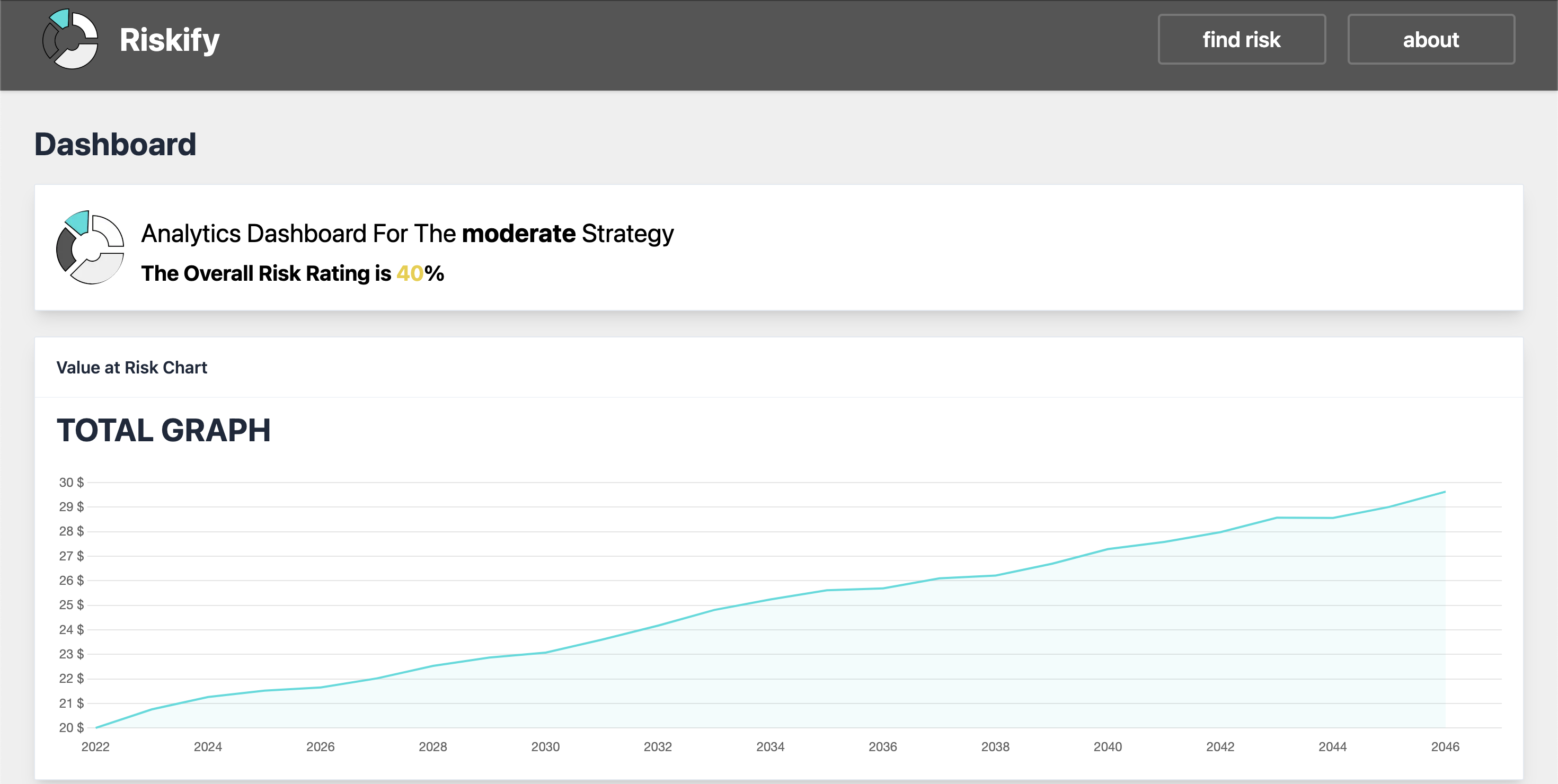Open the find risk page
The height and width of the screenshot is (784, 1558).
[1241, 39]
